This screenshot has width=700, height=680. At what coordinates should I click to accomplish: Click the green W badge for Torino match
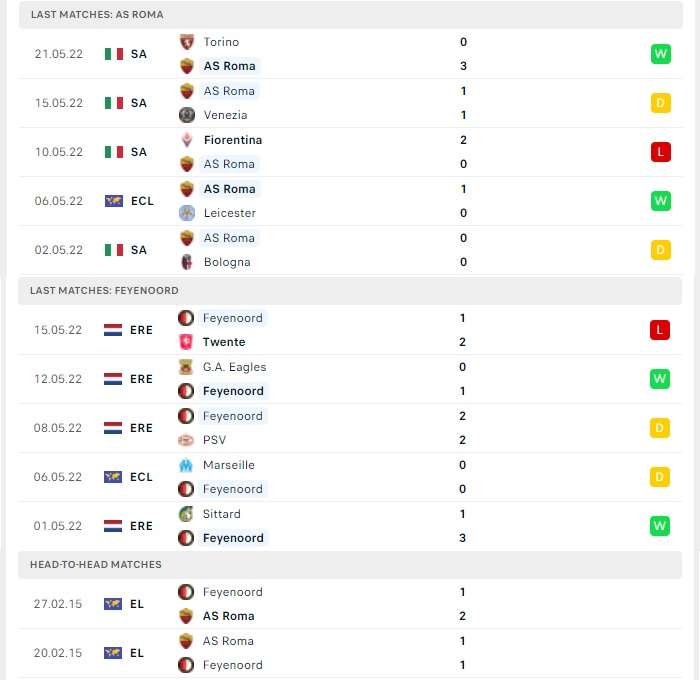[661, 54]
